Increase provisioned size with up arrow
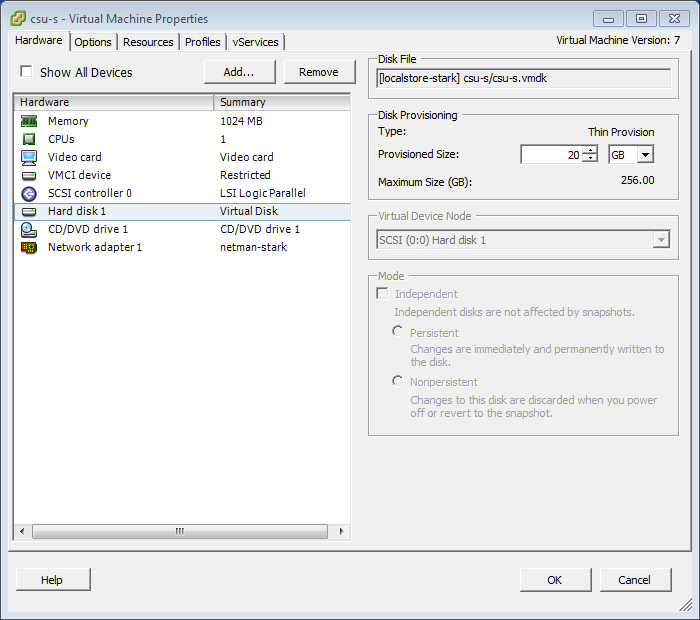 [590, 150]
